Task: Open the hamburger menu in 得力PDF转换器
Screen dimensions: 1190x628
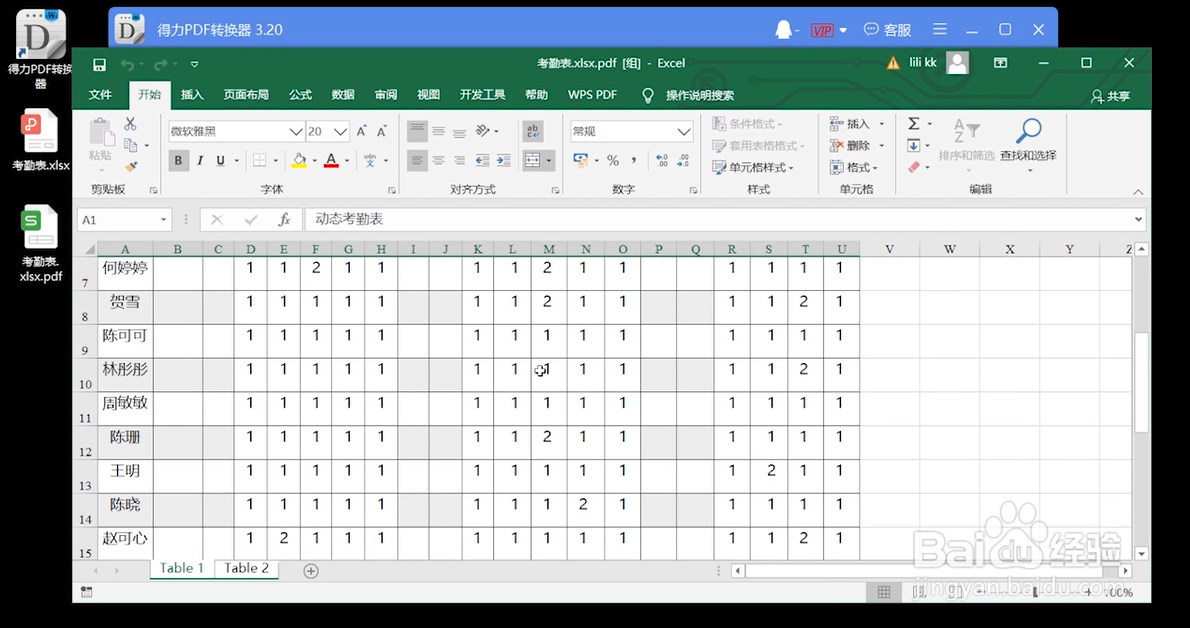Action: tap(940, 30)
